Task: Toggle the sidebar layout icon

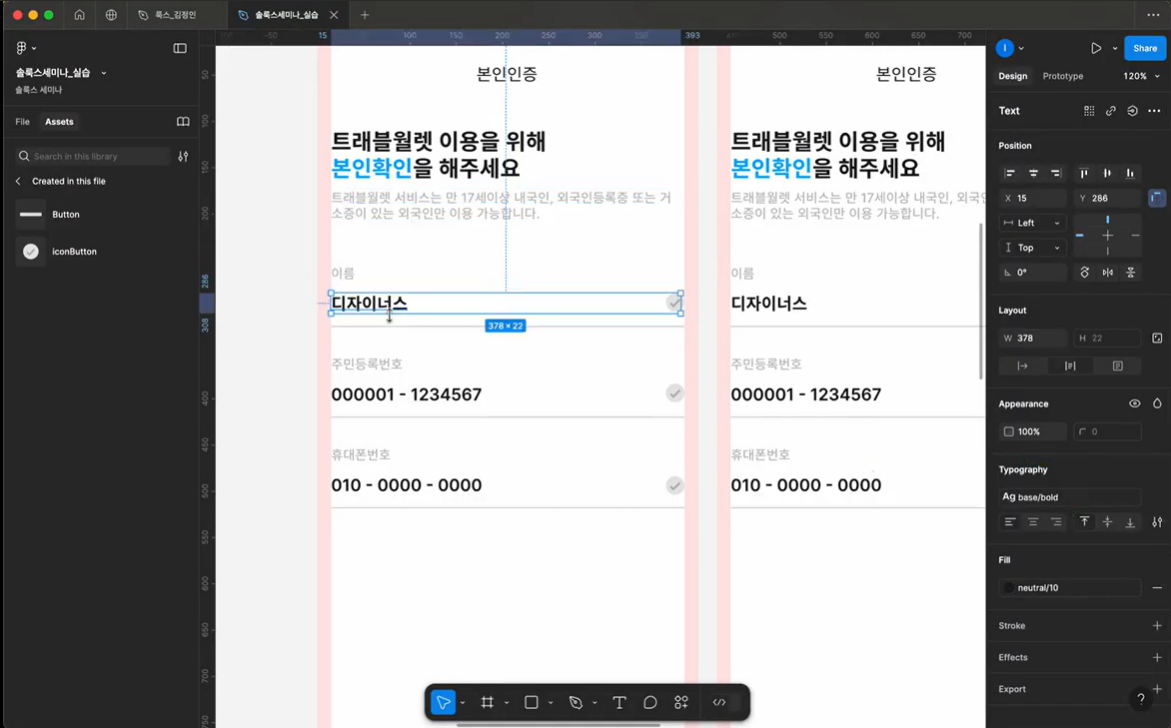Action: click(180, 48)
